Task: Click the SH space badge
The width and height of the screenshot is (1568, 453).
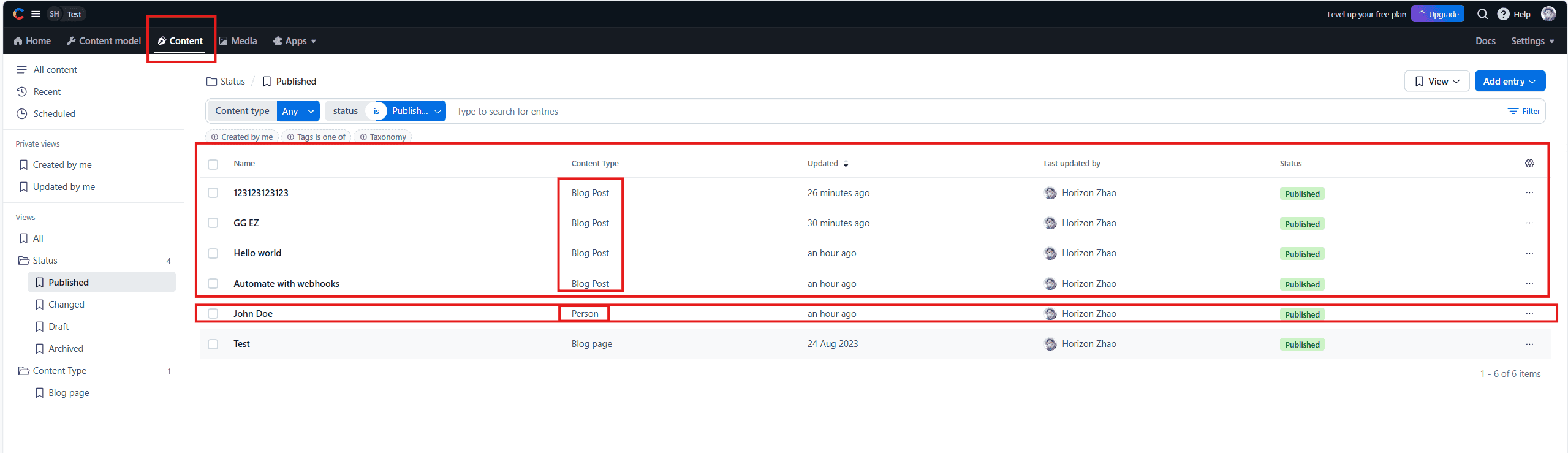Action: [55, 14]
